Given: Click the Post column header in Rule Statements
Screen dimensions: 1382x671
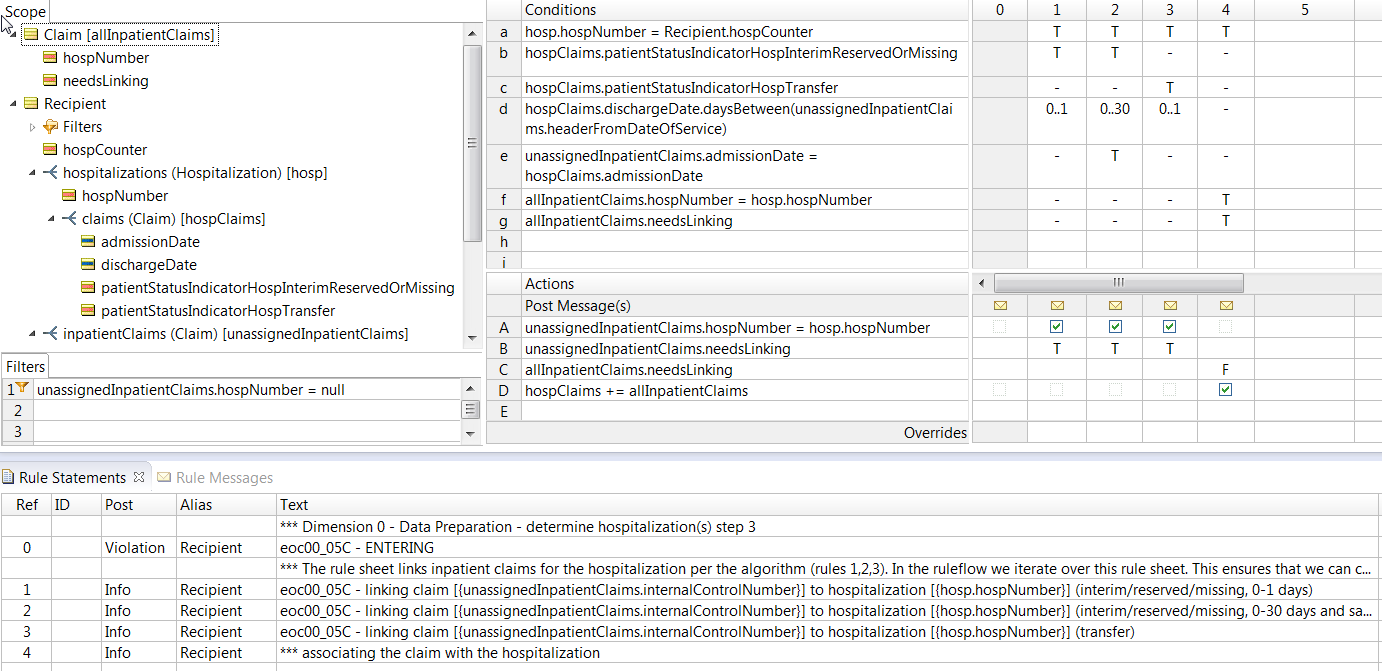Looking at the screenshot, I should tap(139, 505).
